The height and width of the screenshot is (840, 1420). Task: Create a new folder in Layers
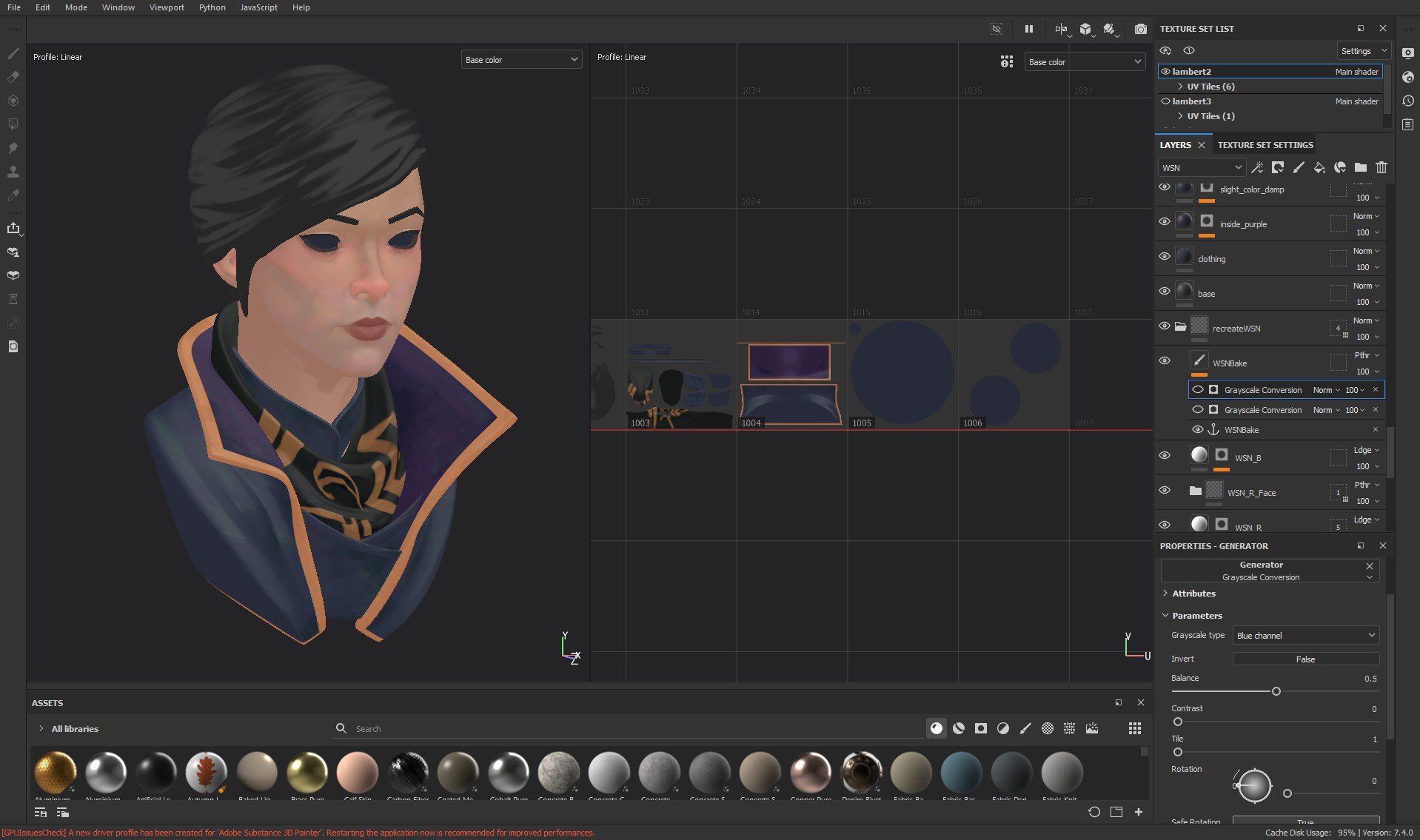tap(1361, 167)
